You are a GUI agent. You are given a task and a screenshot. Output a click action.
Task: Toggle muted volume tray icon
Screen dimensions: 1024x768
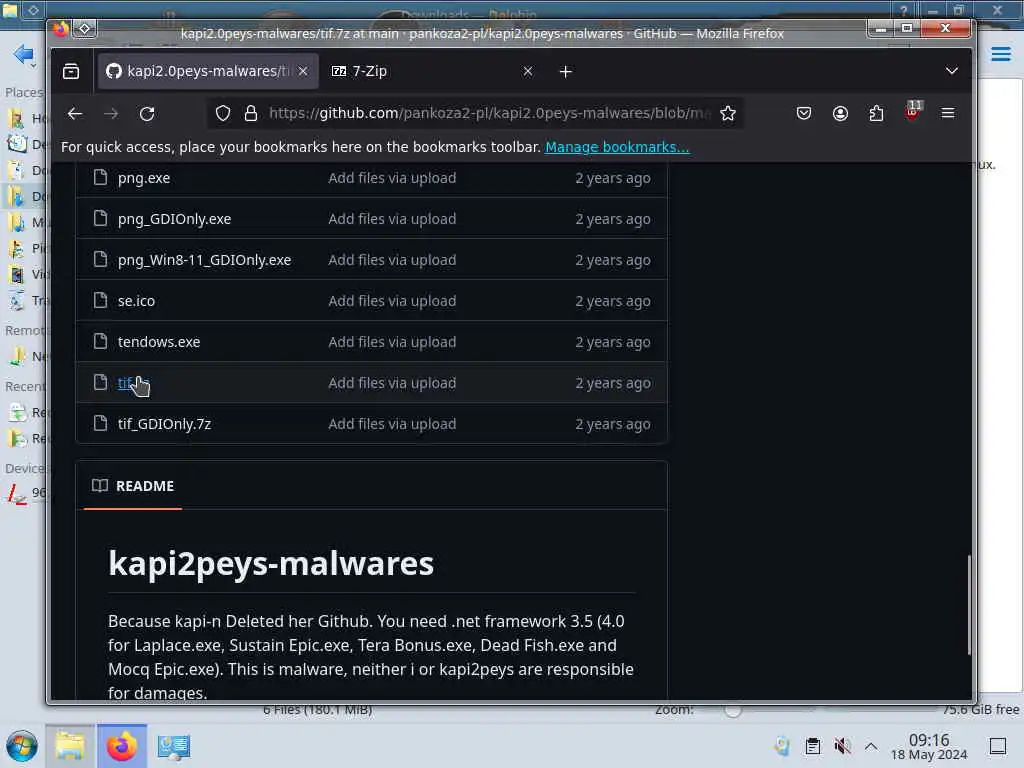(842, 746)
